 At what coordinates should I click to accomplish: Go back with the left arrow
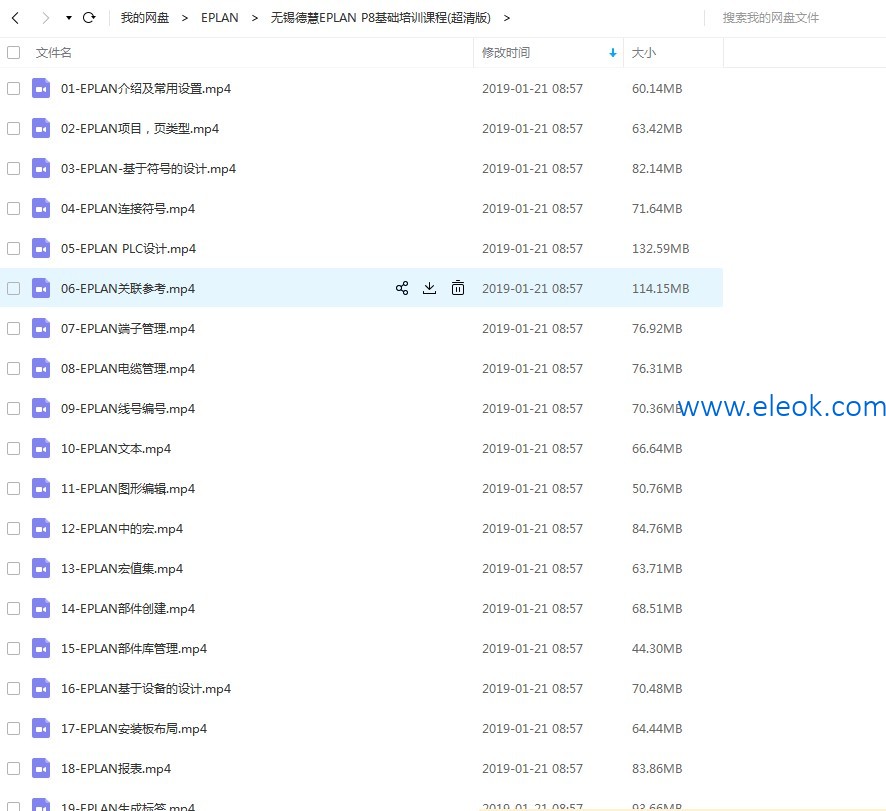pyautogui.click(x=16, y=18)
